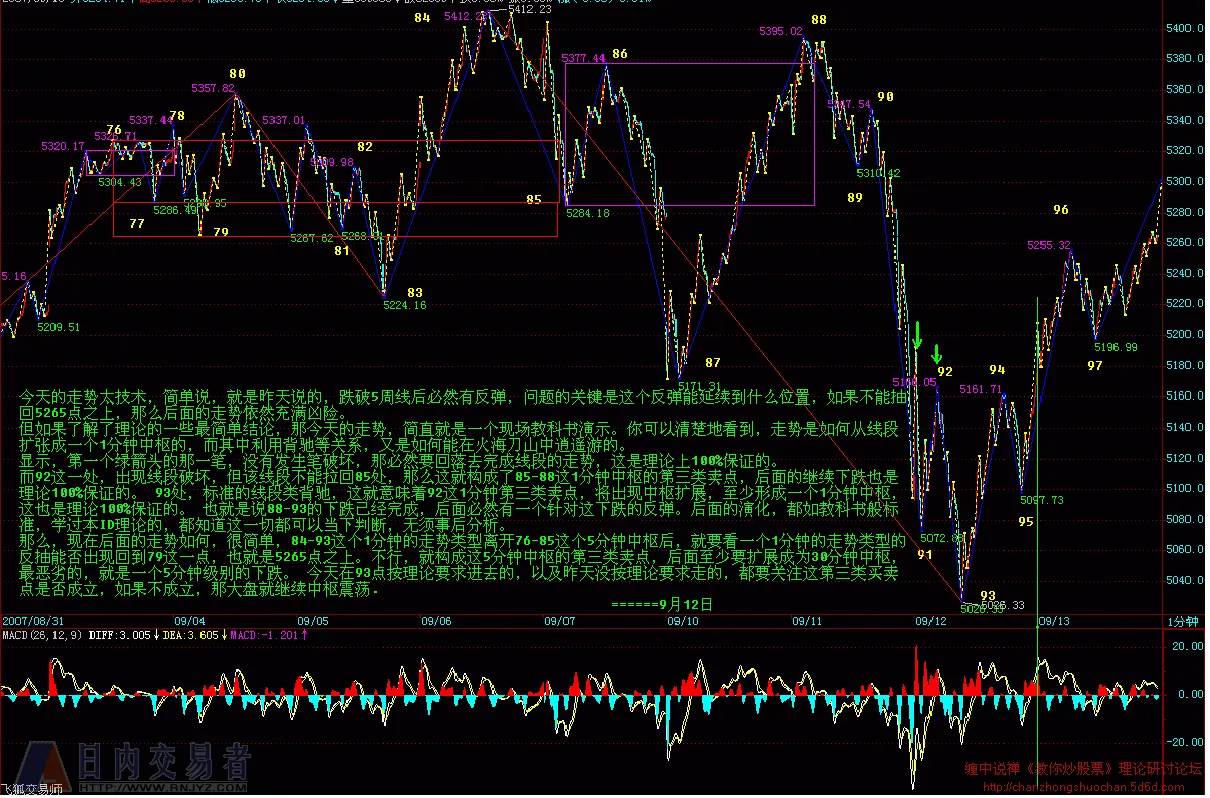Click the yellow segment number 96
The image size is (1210, 798).
pyautogui.click(x=1061, y=210)
